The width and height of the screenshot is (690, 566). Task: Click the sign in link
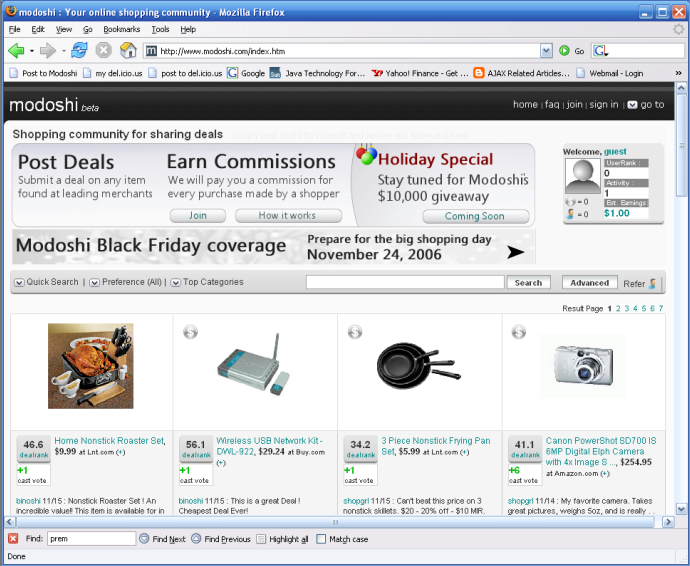coord(604,105)
